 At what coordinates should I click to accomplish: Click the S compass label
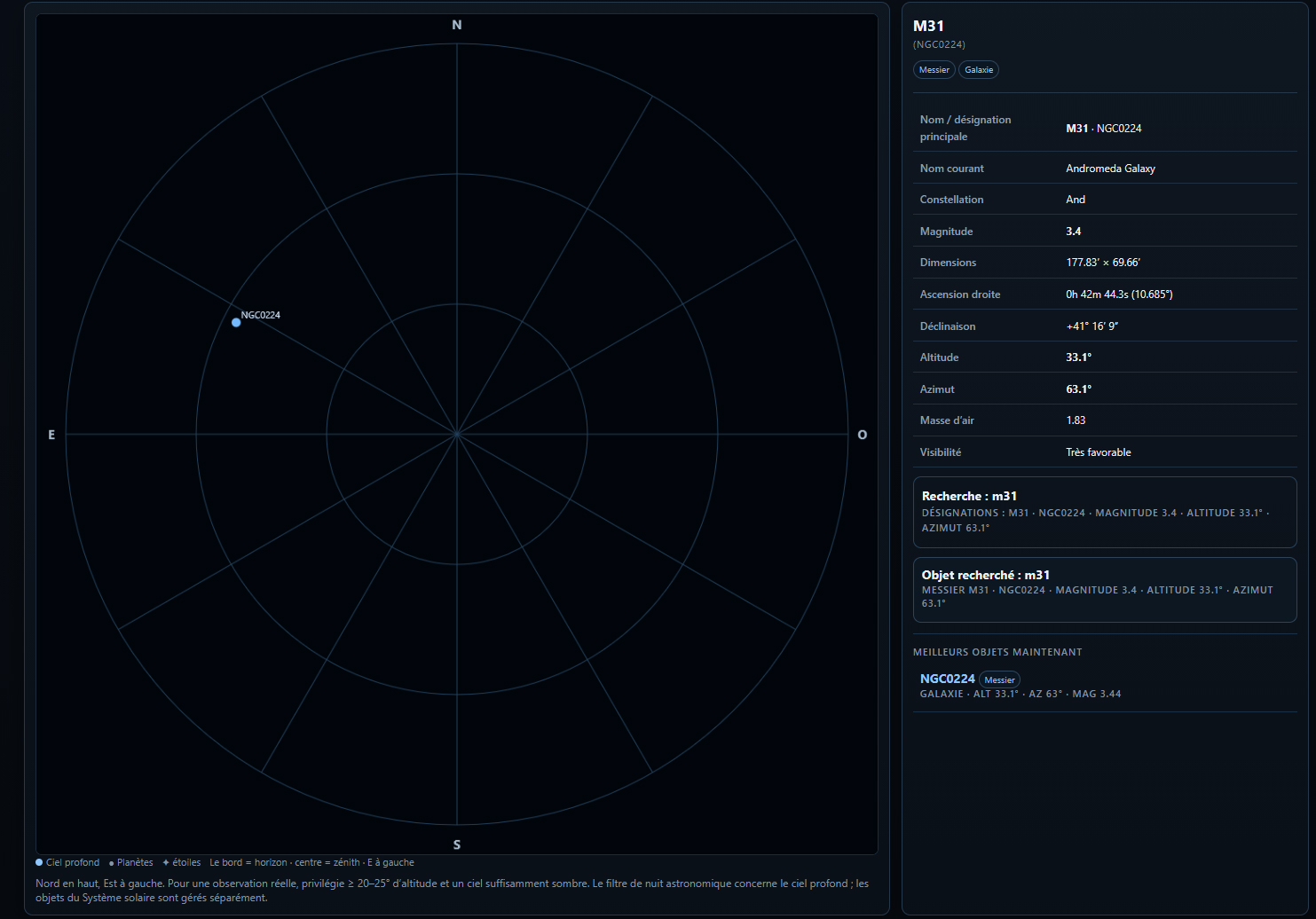coord(457,844)
